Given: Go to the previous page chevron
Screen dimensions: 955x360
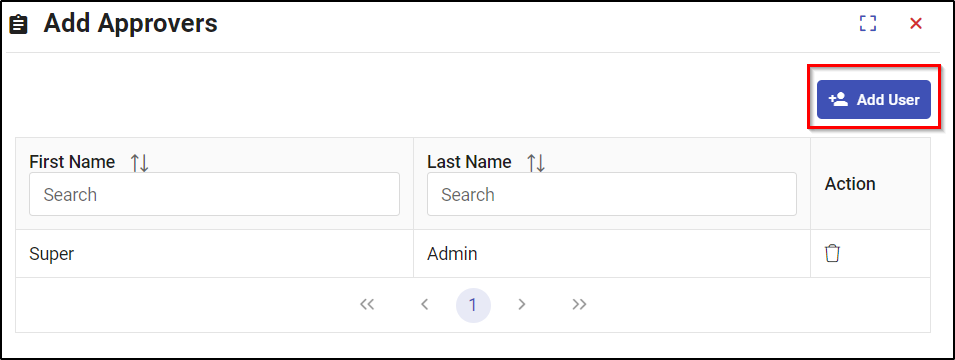Looking at the screenshot, I should tap(425, 305).
